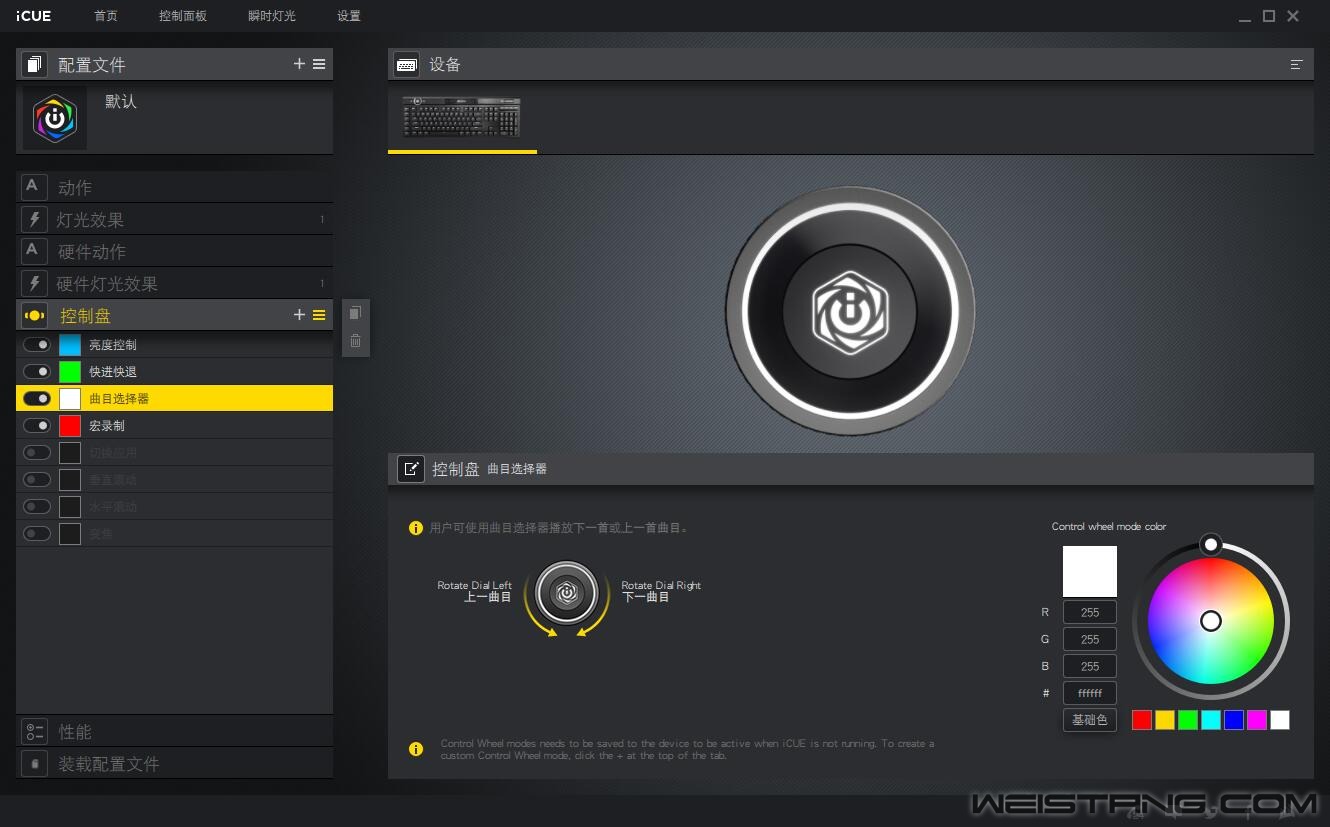Open the 瞬时灯光 menu tab
Screen dimensions: 1330x827
[272, 16]
